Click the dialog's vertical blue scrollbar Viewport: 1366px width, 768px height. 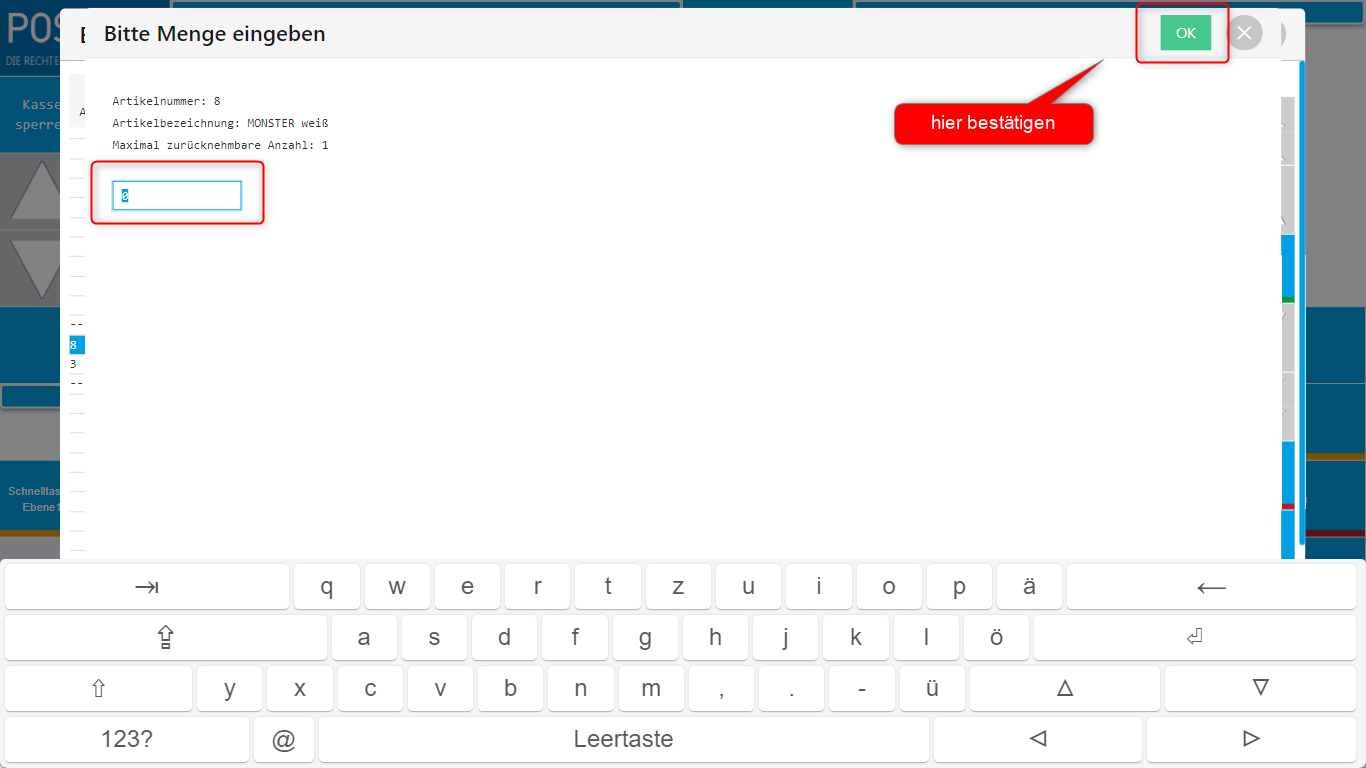1301,300
